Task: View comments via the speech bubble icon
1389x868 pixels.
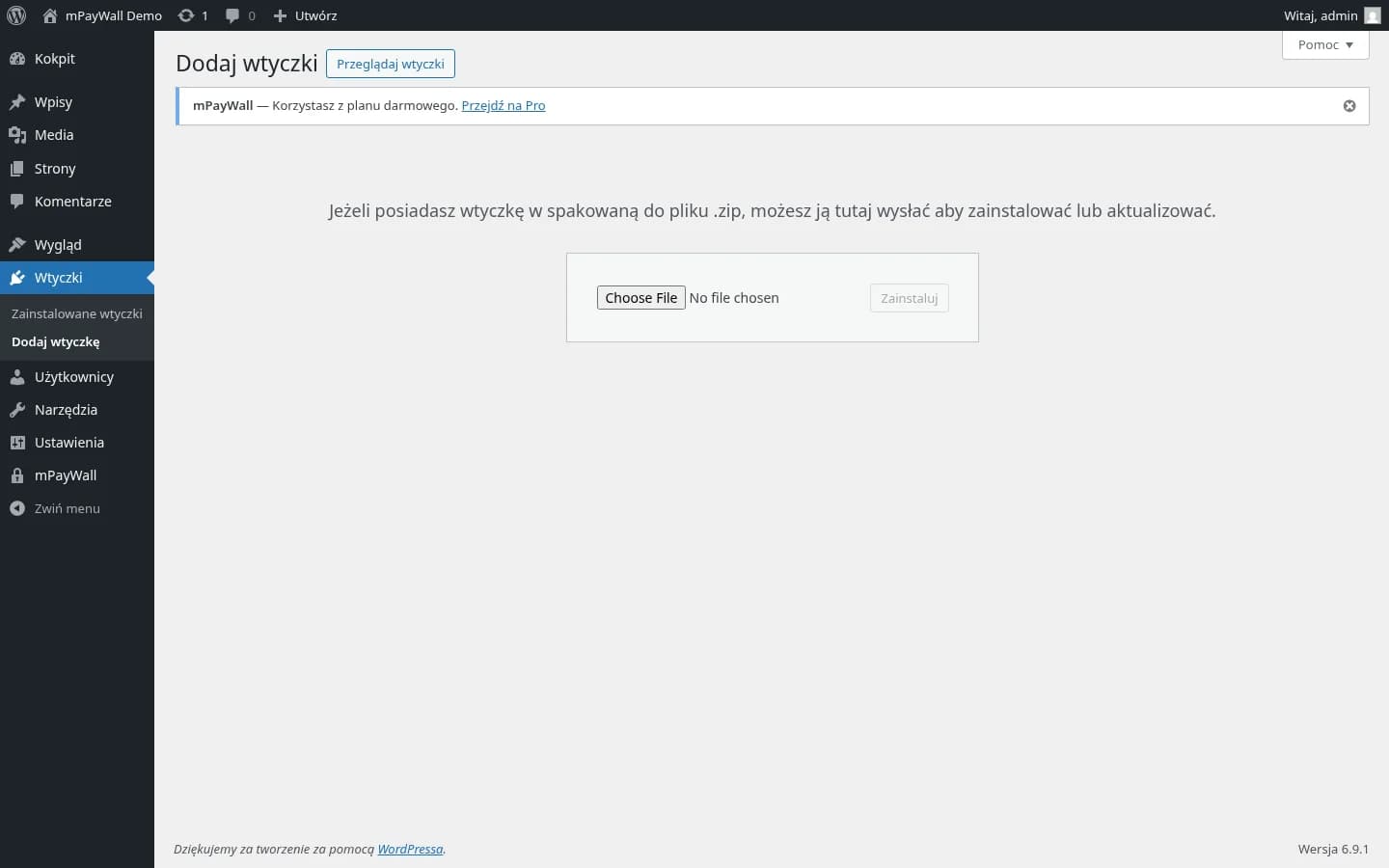Action: coord(232,15)
